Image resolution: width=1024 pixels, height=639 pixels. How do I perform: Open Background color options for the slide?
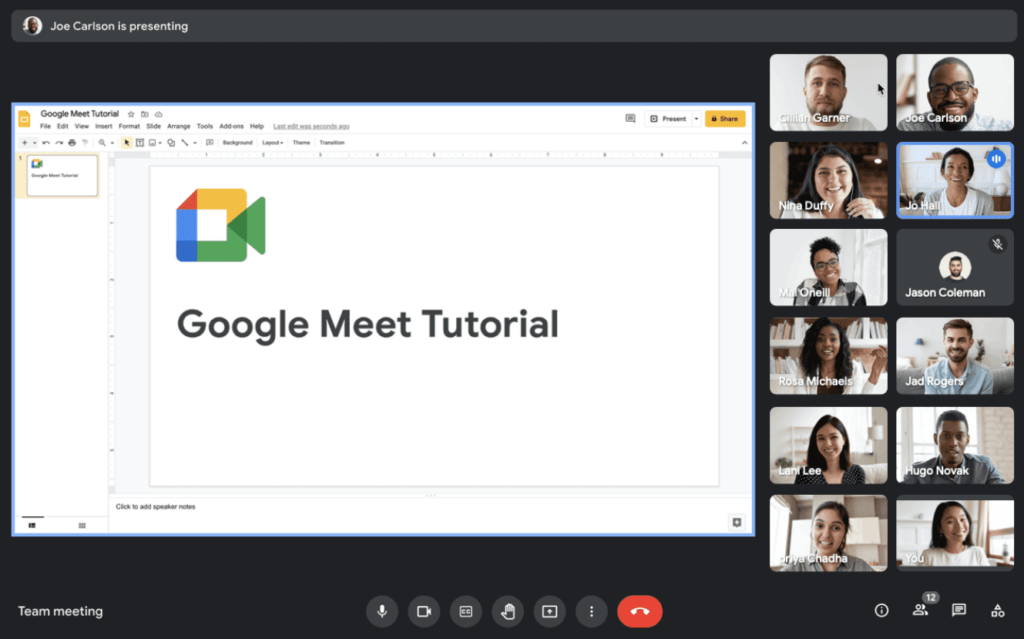[x=238, y=142]
